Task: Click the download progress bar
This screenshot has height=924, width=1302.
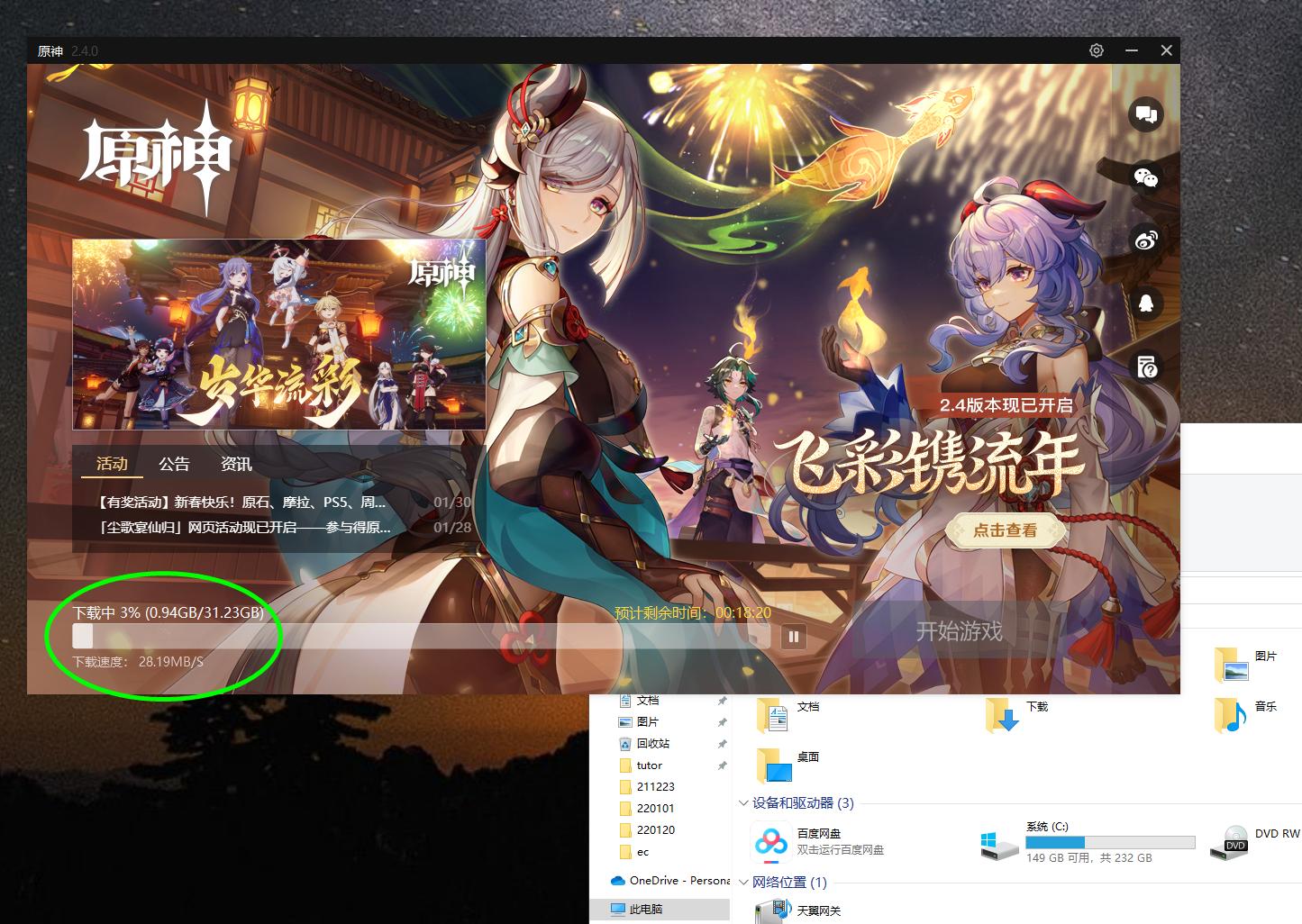Action: [x=421, y=637]
